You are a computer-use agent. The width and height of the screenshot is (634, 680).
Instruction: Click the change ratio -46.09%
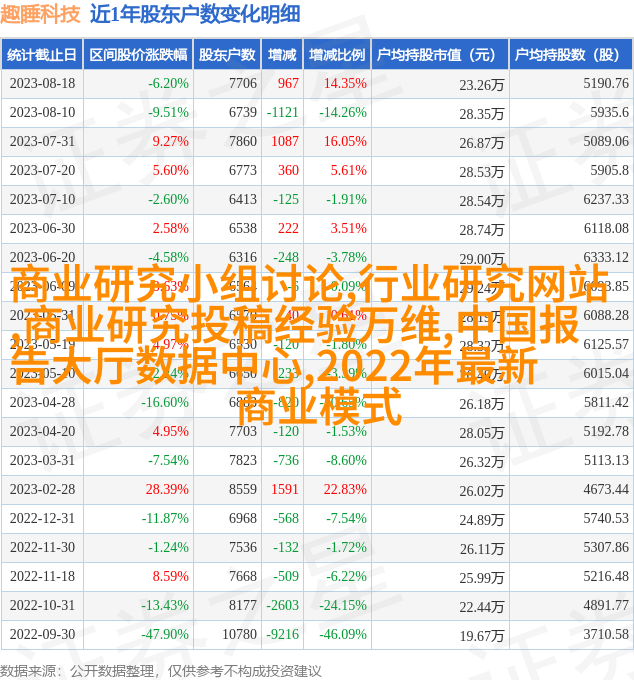[343, 635]
